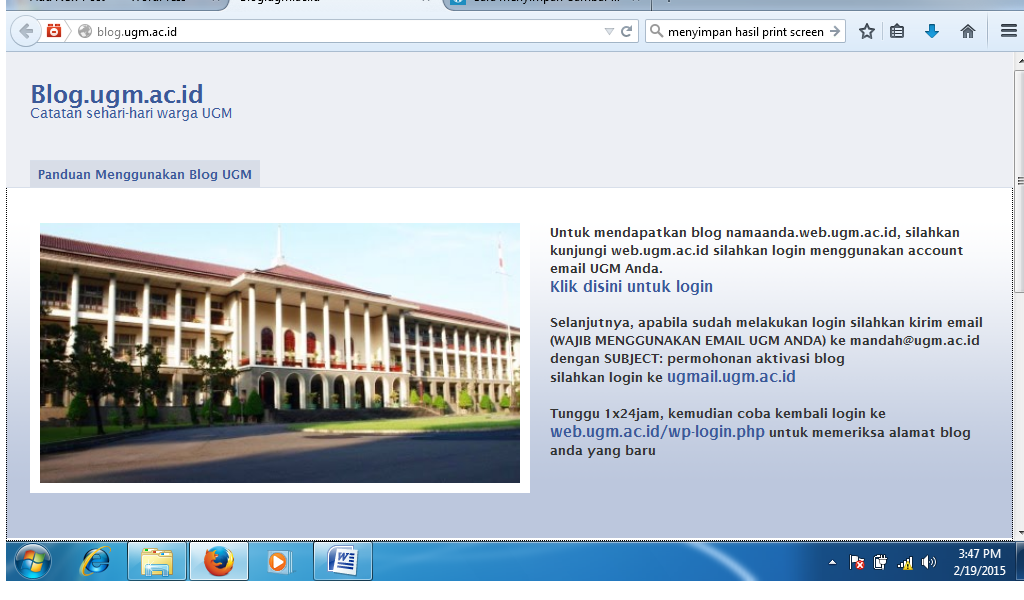
Task: Click the globe site identity icon
Action: [85, 31]
